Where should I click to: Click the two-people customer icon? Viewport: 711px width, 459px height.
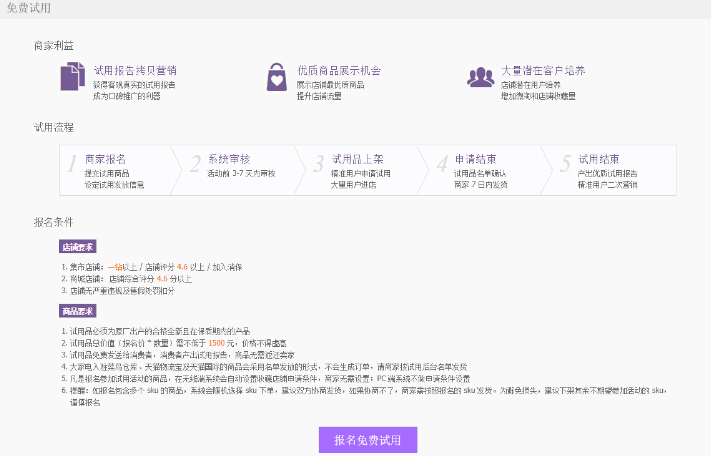click(481, 77)
